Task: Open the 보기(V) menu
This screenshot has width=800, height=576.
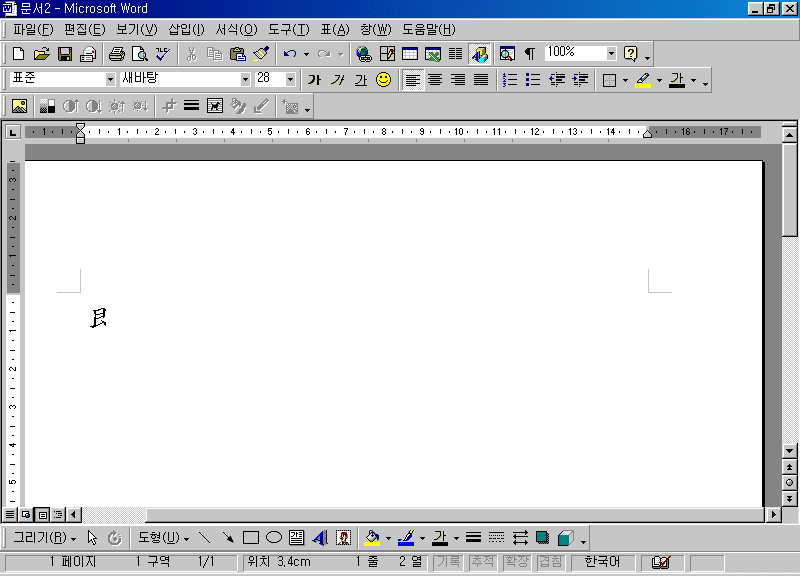Action: click(x=137, y=30)
